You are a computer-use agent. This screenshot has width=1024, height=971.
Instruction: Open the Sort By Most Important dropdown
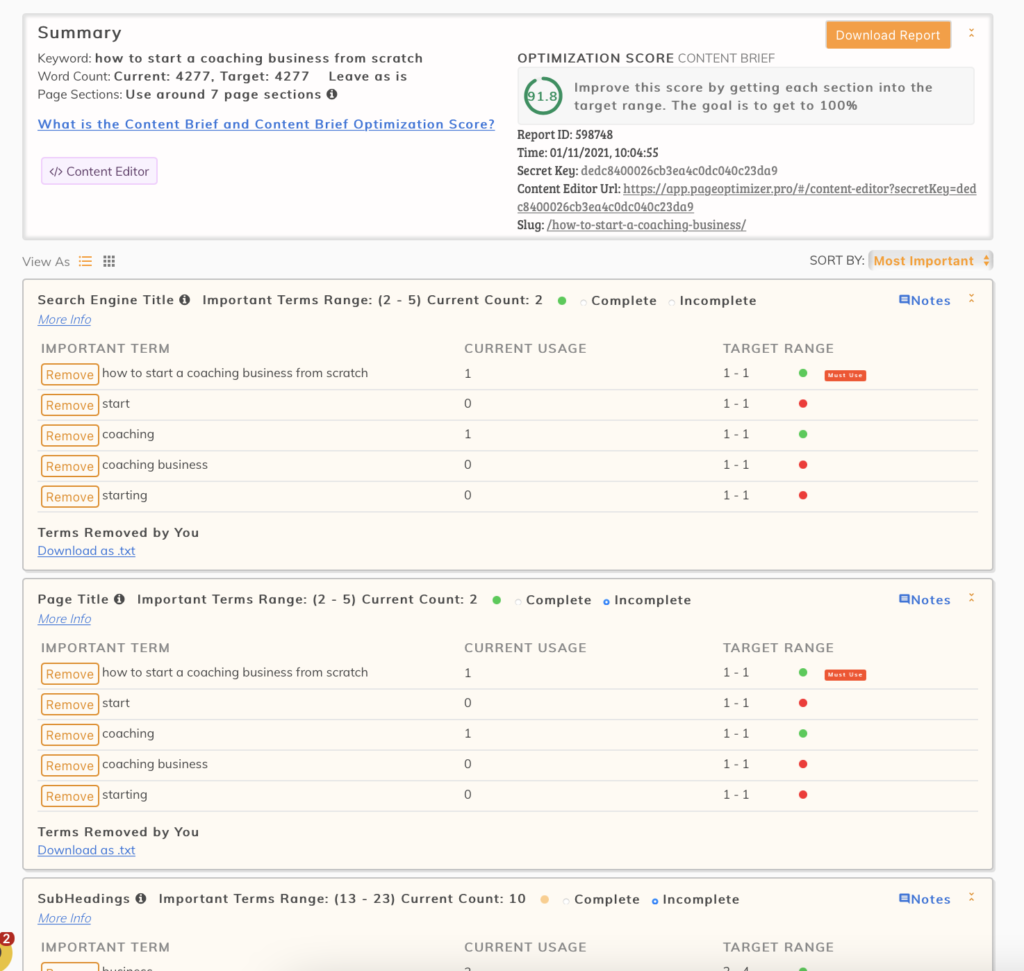pos(931,261)
